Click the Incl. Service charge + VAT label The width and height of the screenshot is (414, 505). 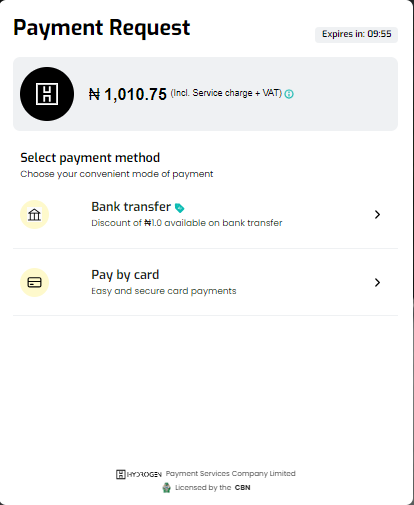pyautogui.click(x=226, y=93)
